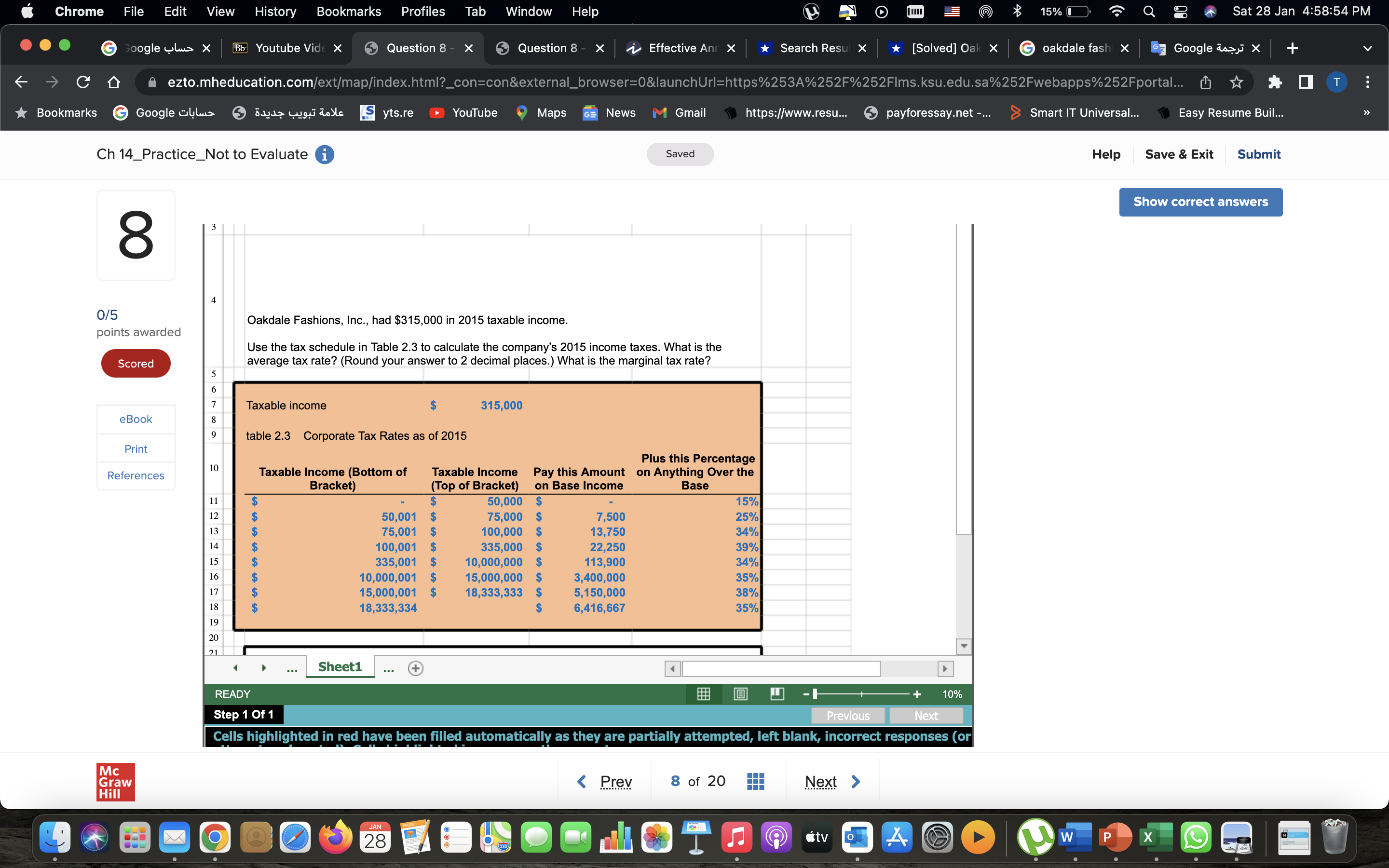Screen dimensions: 1389x868
Task: Click the info icon next to Ch 14_Practice_Not to Evaluate
Action: 325,154
